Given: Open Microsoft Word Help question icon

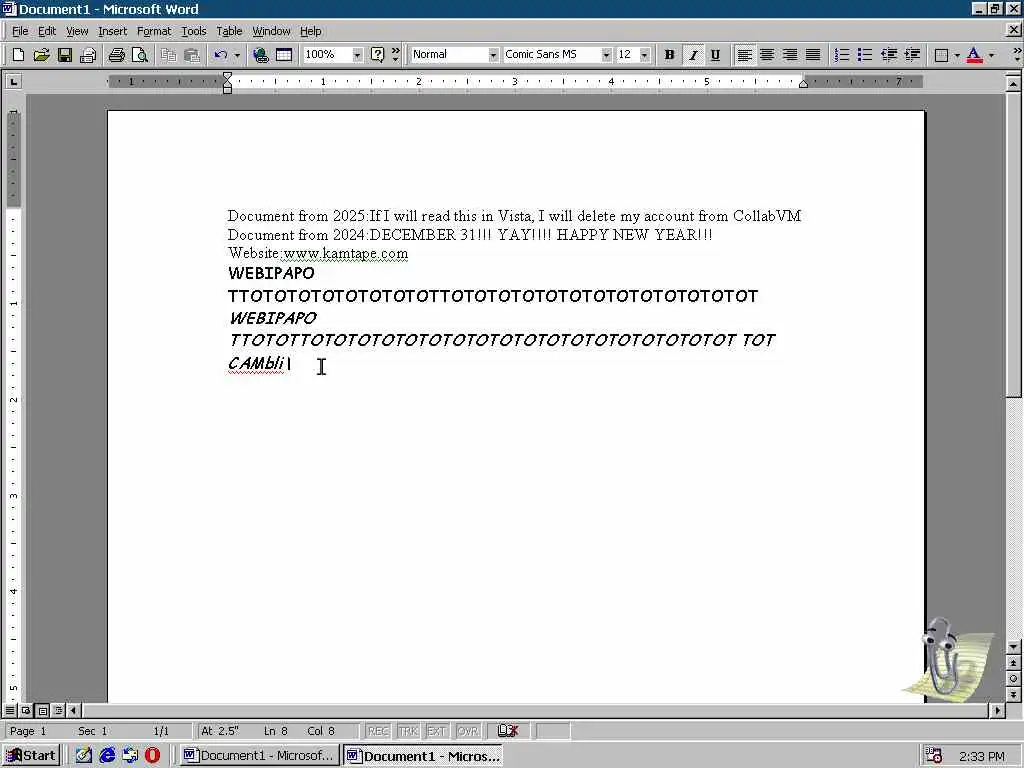Looking at the screenshot, I should (377, 55).
